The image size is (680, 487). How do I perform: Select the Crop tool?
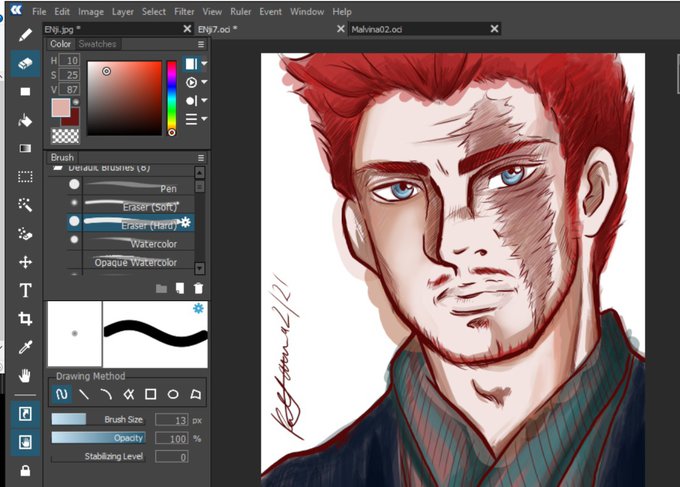point(25,319)
